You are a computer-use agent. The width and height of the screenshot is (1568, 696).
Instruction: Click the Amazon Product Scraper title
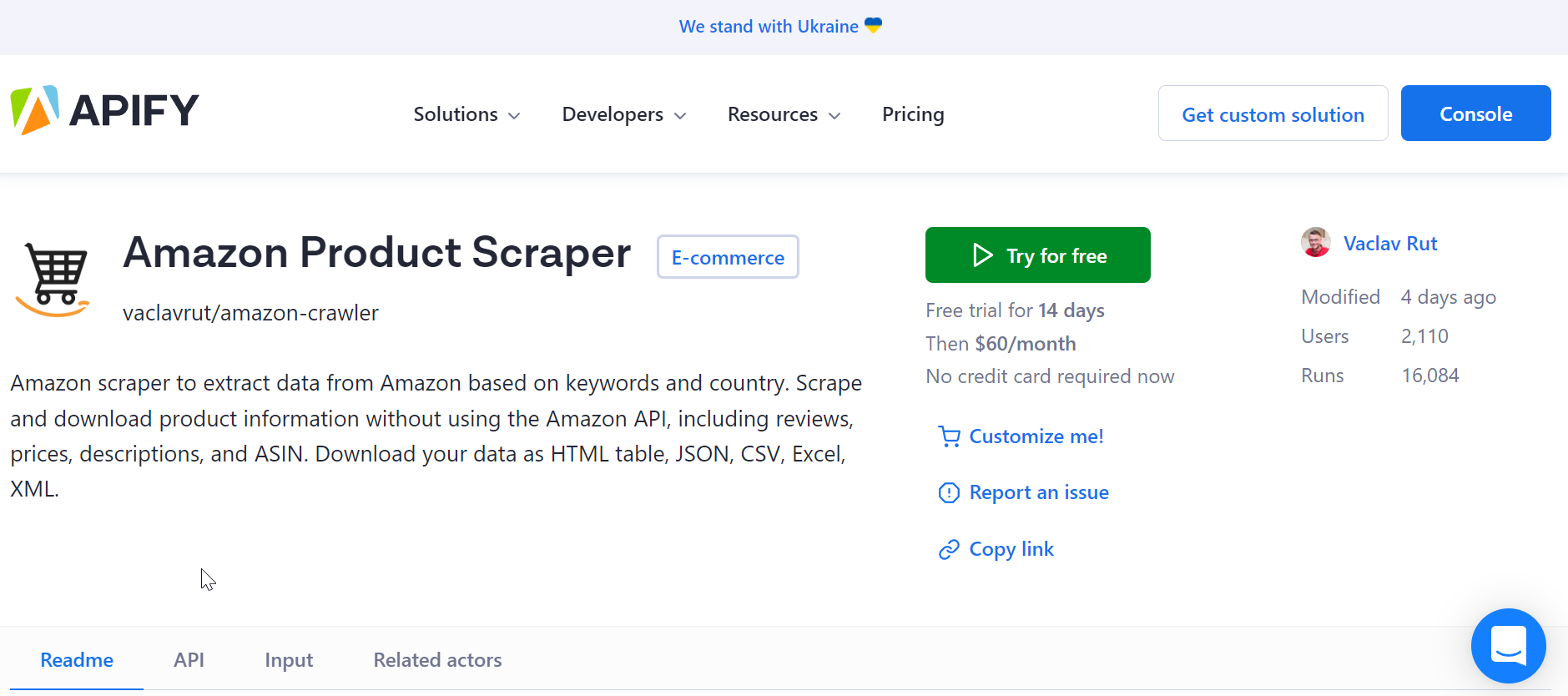pos(377,253)
